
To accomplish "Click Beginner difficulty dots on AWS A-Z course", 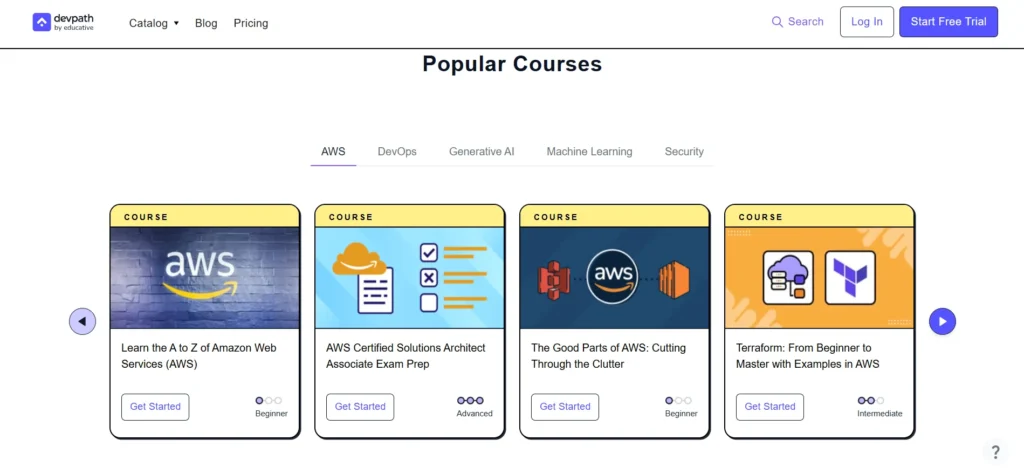I will point(270,400).
